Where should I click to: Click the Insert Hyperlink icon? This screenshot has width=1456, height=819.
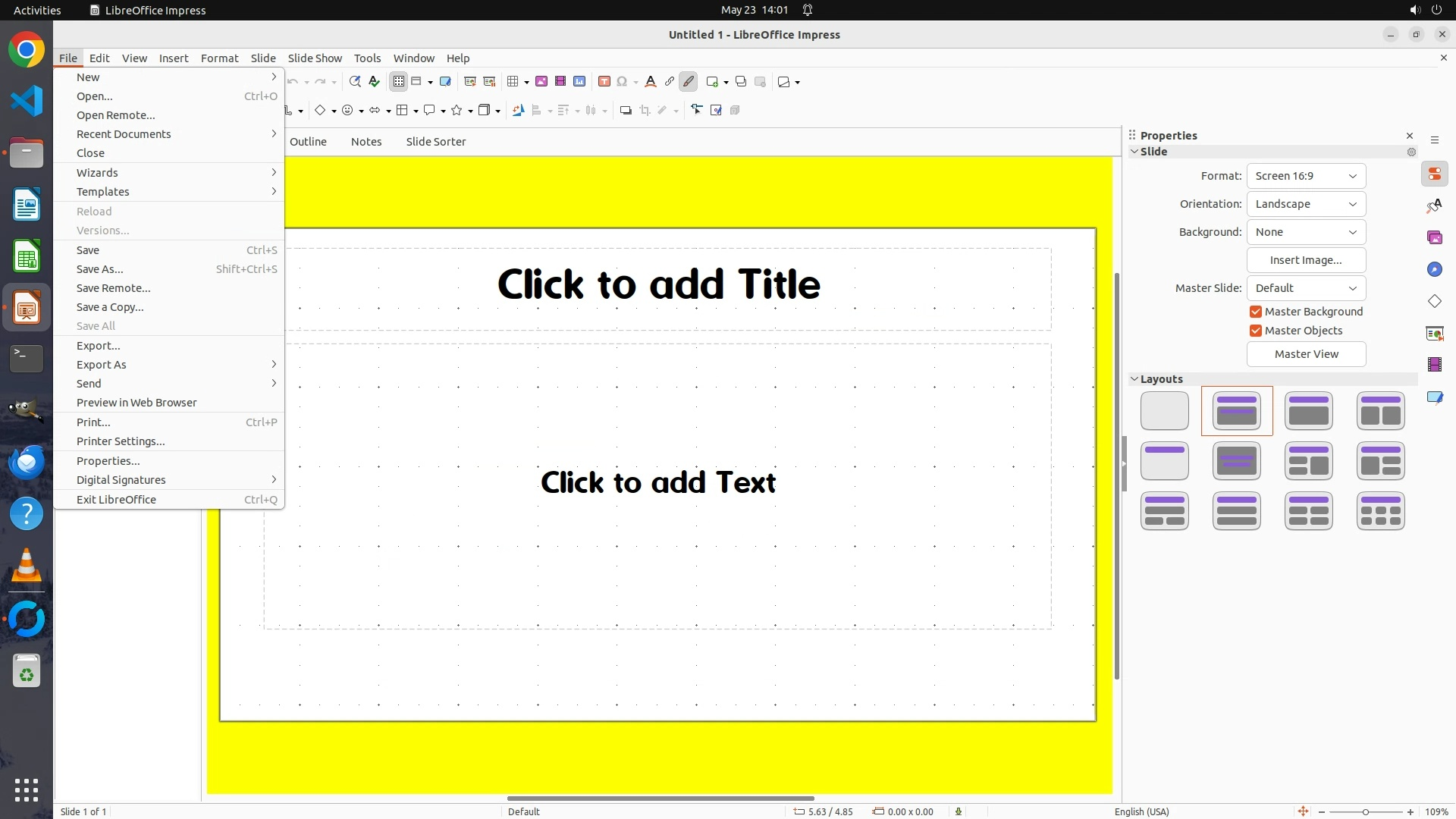670,82
